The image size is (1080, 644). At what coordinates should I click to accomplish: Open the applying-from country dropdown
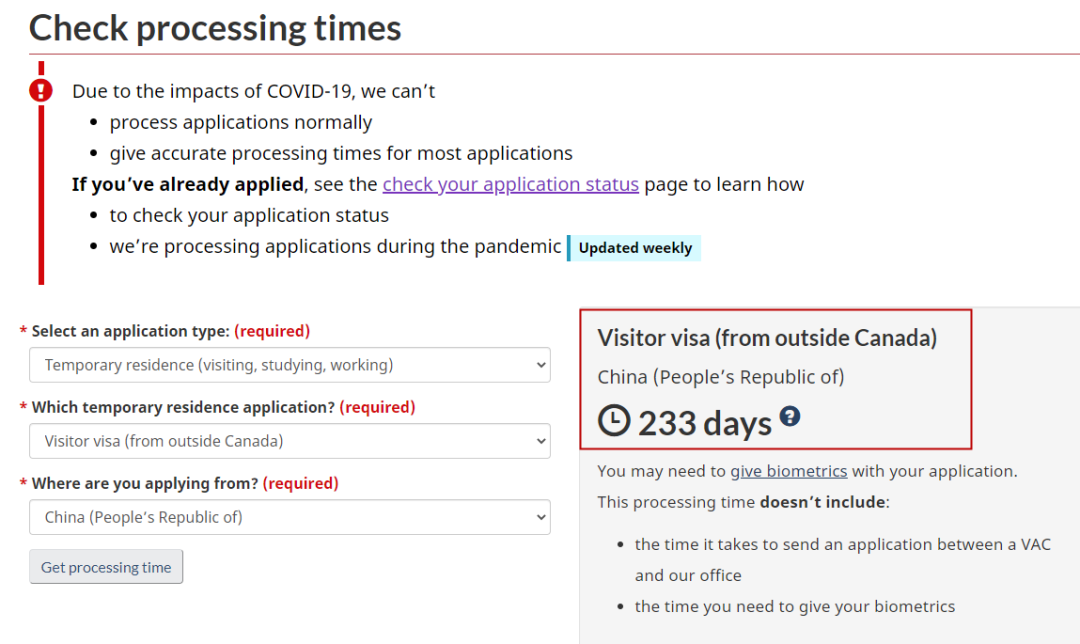coord(290,517)
